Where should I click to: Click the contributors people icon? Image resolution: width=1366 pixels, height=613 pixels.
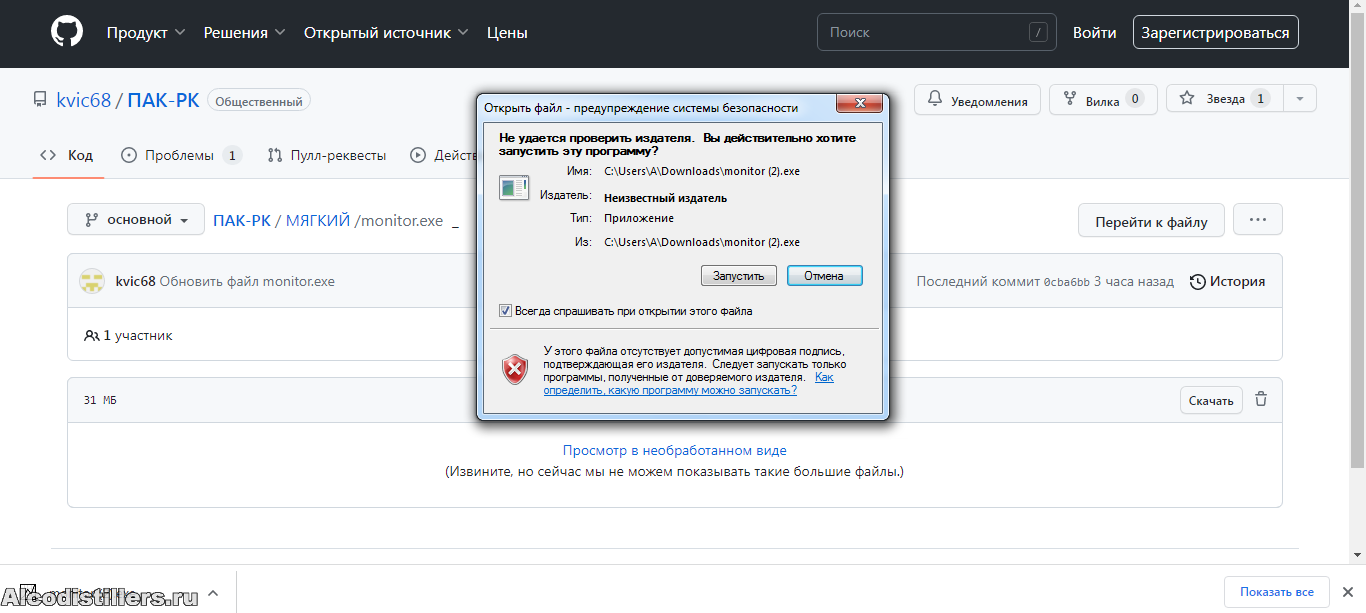click(x=92, y=336)
